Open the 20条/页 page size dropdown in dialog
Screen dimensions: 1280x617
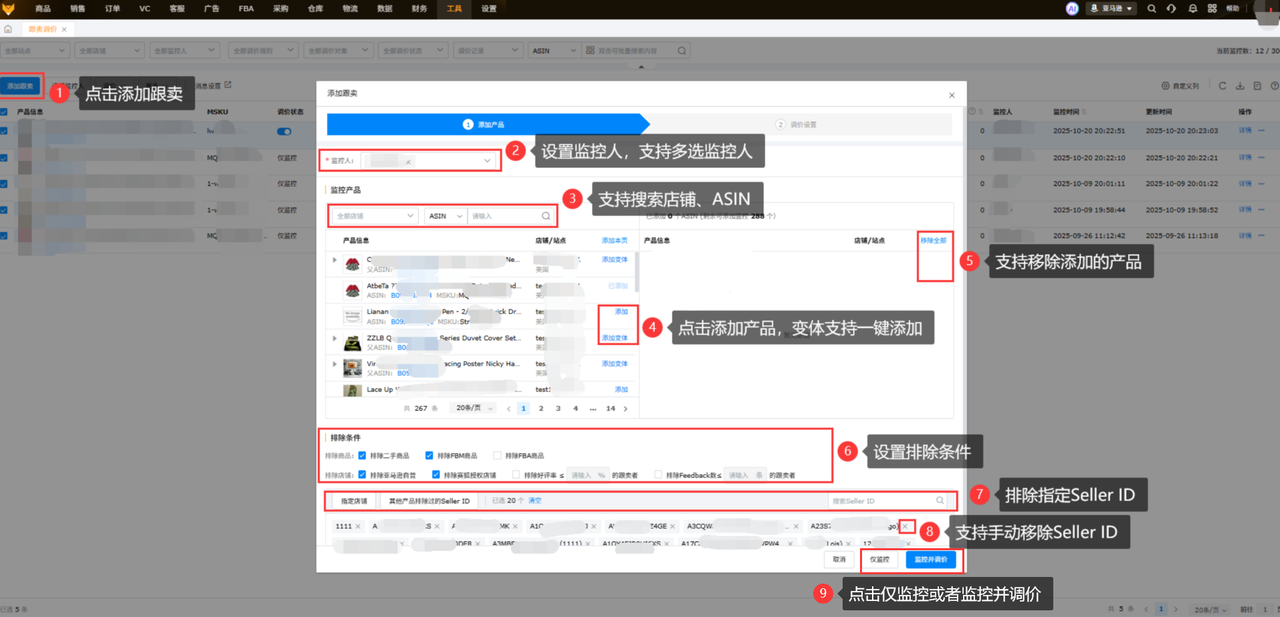(474, 408)
